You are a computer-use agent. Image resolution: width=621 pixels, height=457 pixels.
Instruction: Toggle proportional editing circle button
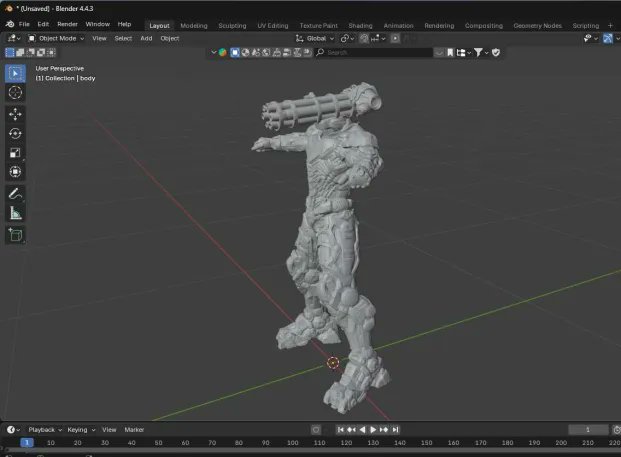[x=395, y=38]
